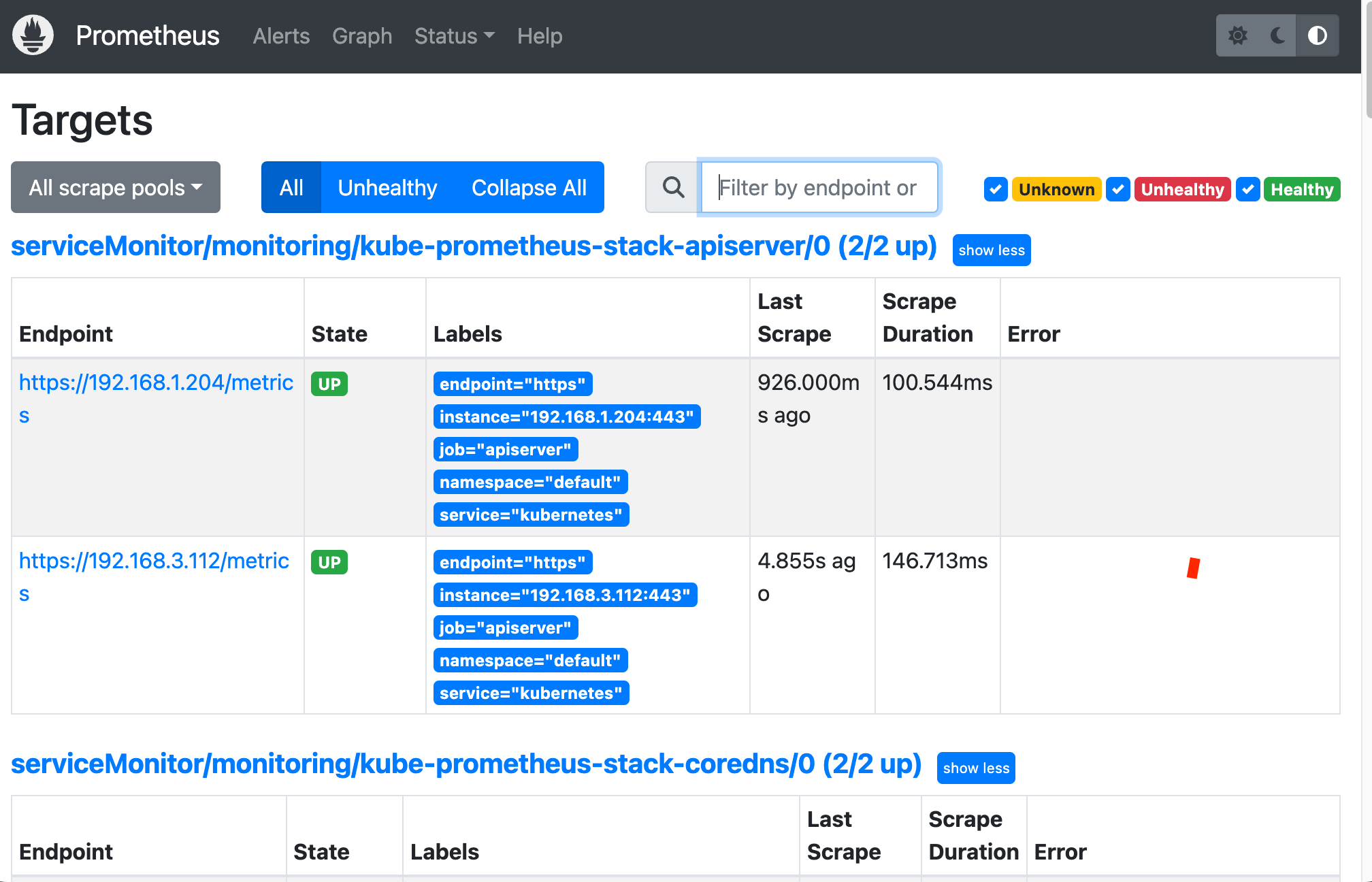Viewport: 1372px width, 882px height.
Task: Switch to dark theme moon icon
Action: pos(1278,35)
